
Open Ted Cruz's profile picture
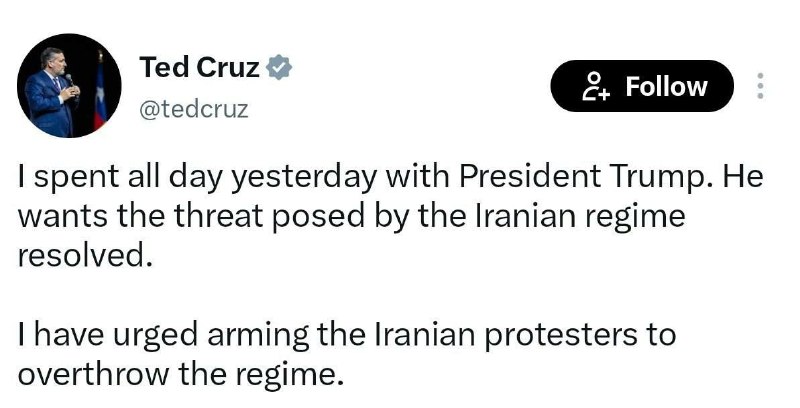click(69, 86)
